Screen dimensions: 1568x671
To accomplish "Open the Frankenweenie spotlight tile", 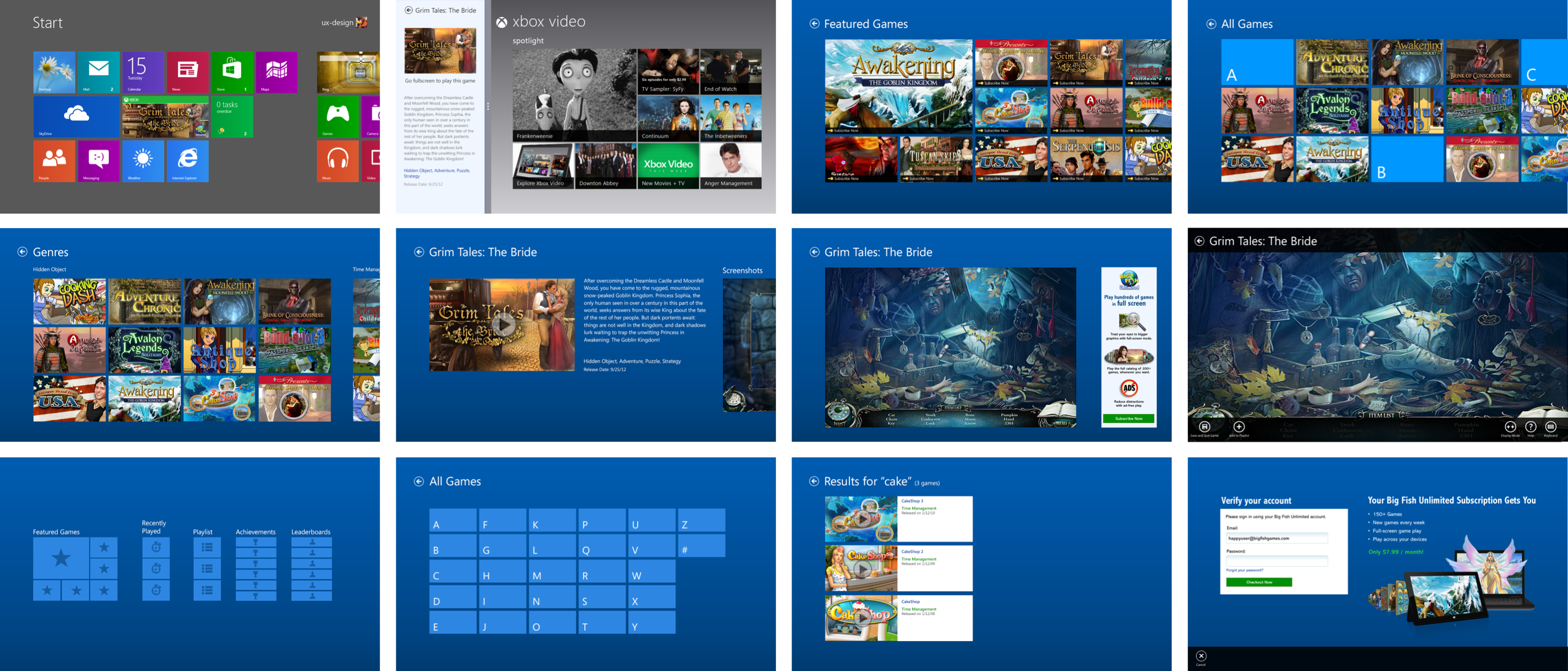I will [574, 95].
